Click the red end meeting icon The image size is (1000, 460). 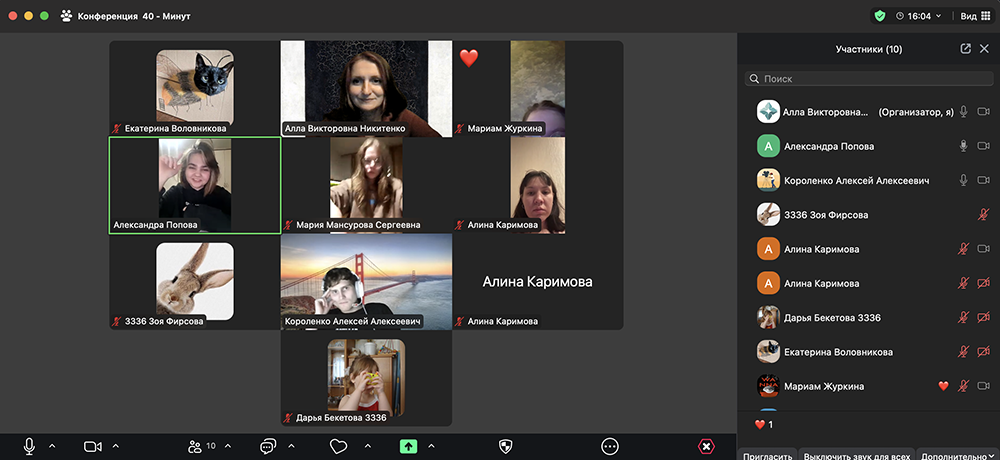tap(706, 446)
